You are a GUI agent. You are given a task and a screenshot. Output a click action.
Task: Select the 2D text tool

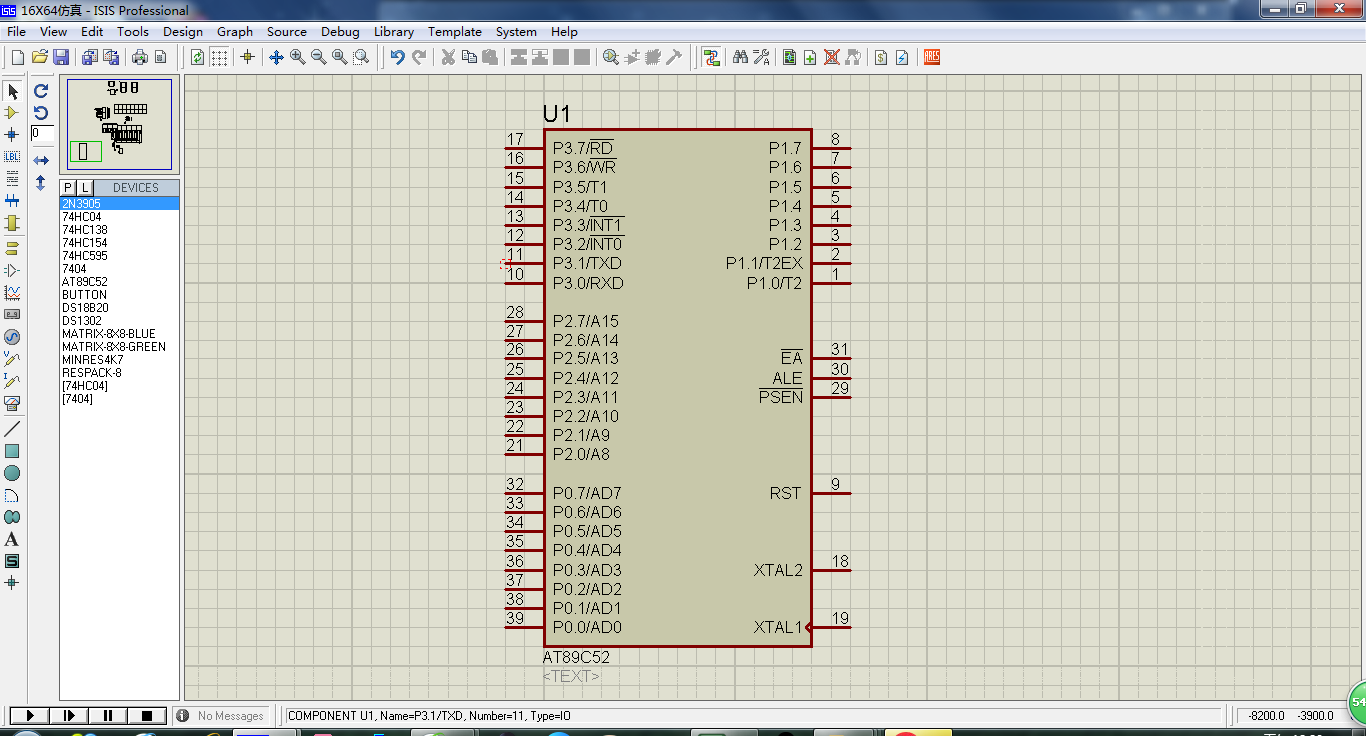12,539
